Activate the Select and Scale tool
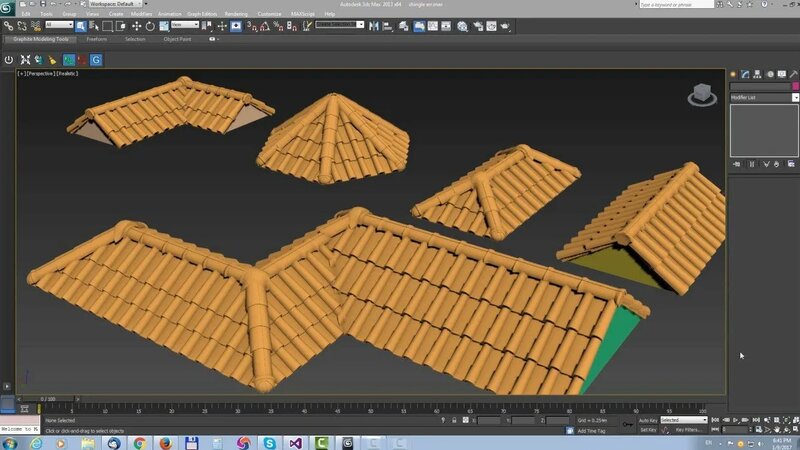The width and height of the screenshot is (800, 450). [164, 26]
